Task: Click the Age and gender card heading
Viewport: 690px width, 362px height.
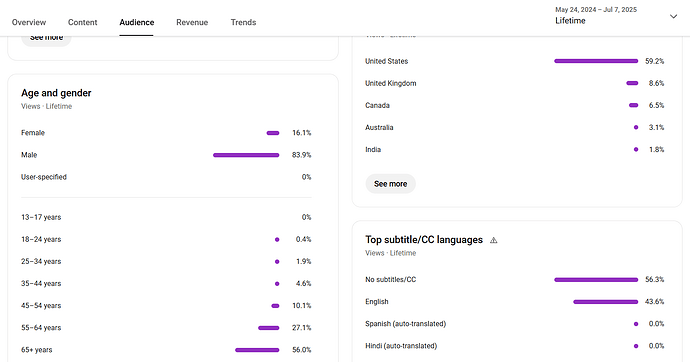Action: [x=56, y=93]
